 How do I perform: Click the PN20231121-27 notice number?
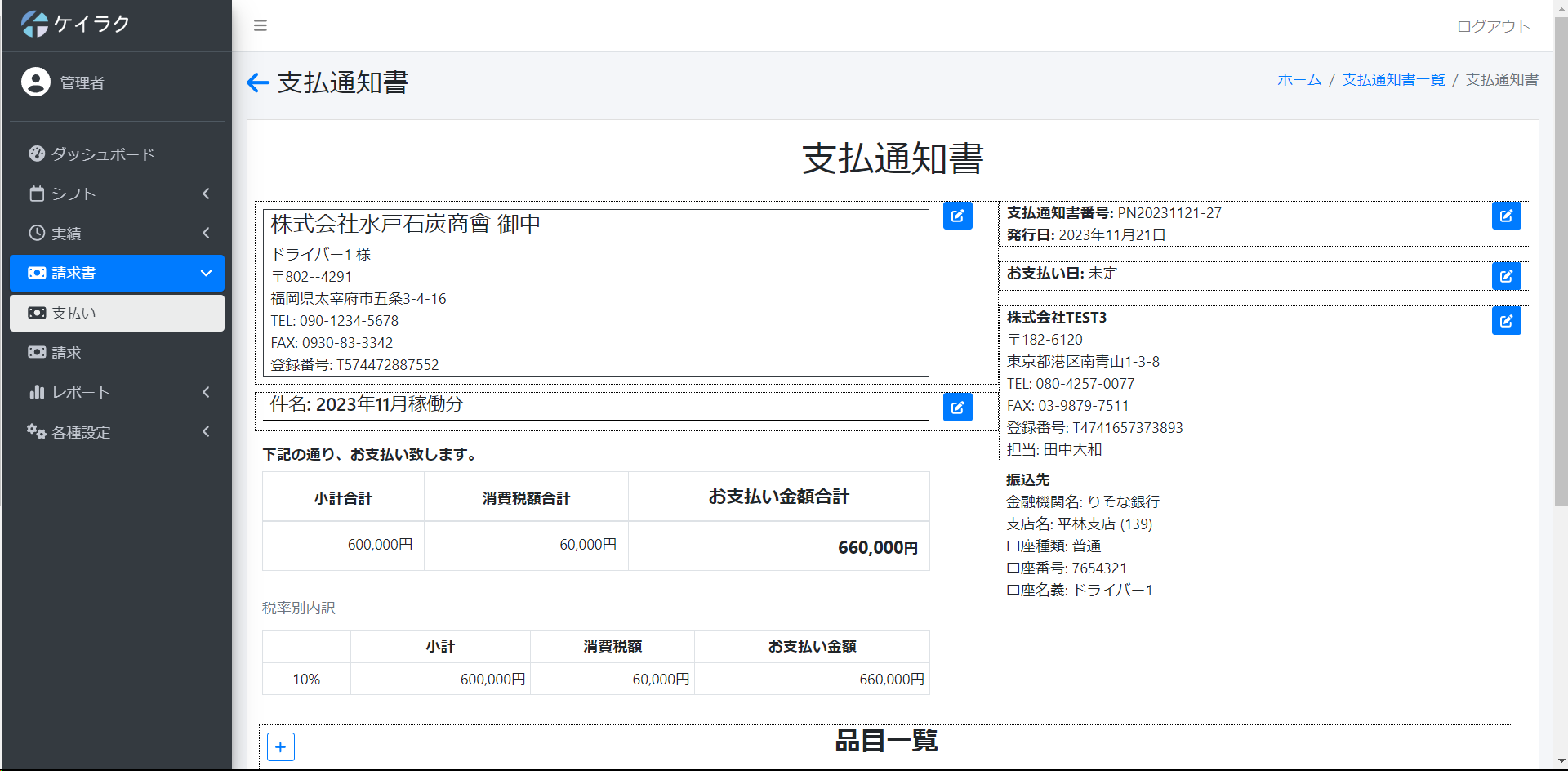pos(1169,212)
